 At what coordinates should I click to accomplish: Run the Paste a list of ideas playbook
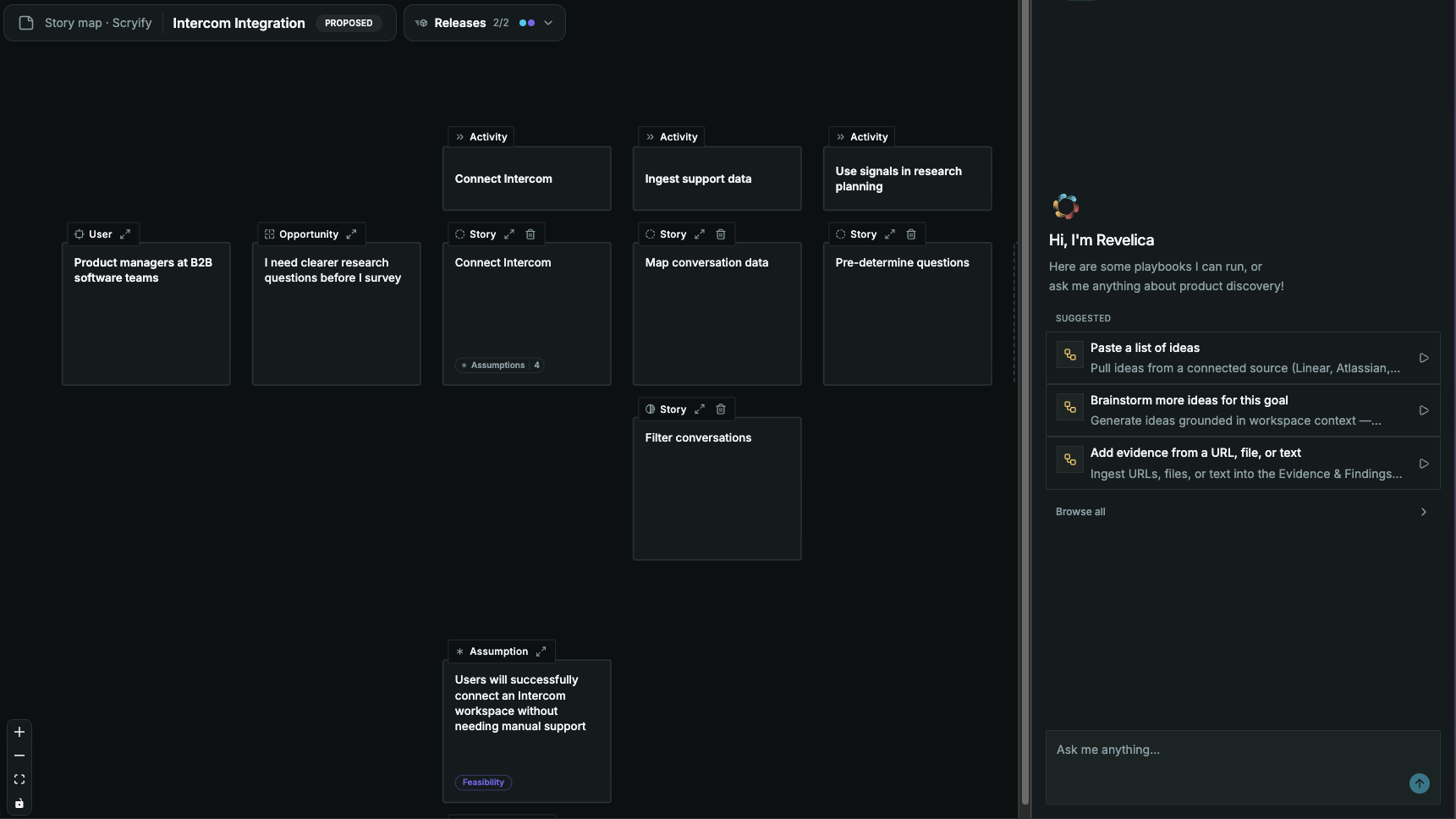[1424, 358]
